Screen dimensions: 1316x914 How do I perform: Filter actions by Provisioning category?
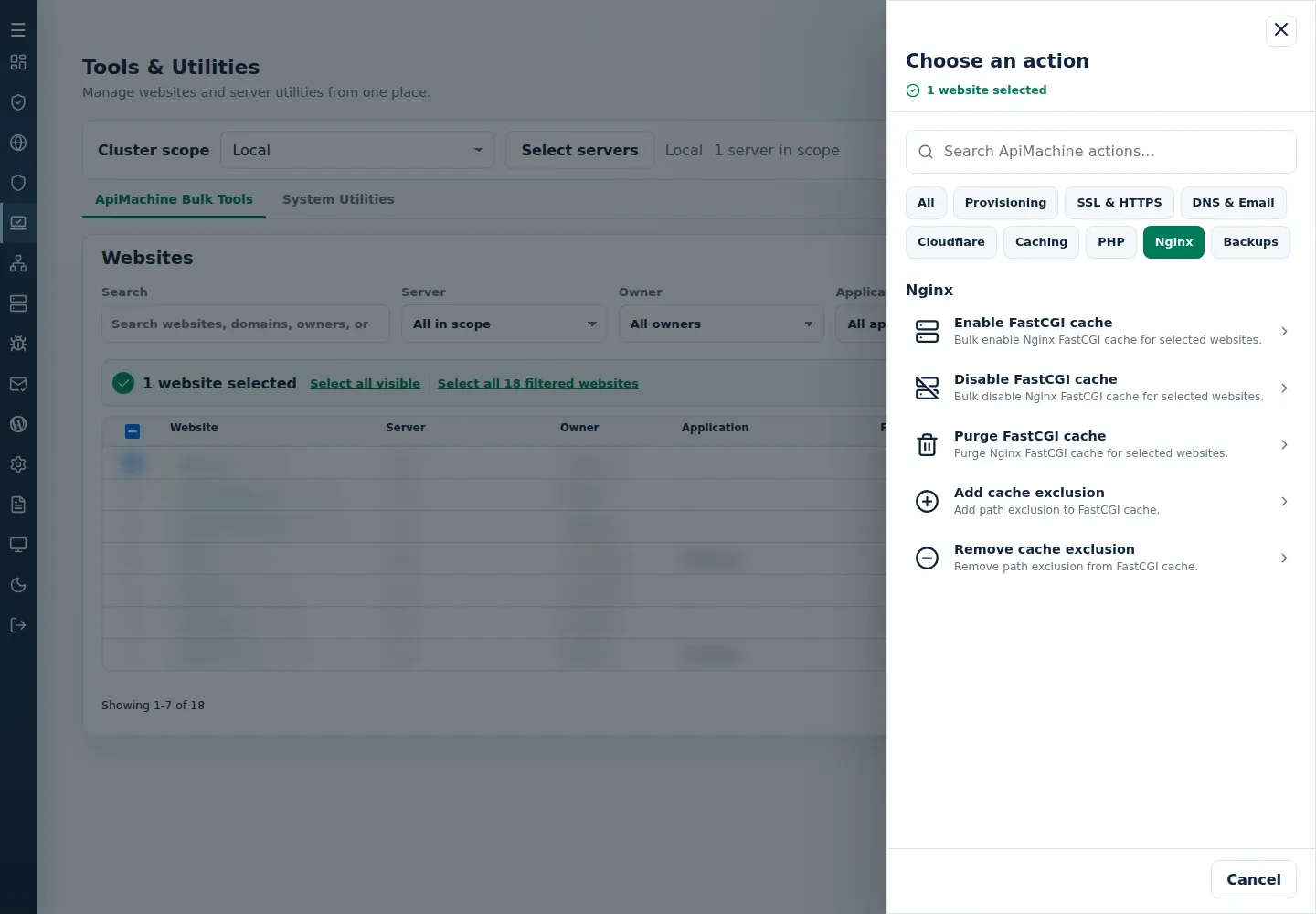1005,203
